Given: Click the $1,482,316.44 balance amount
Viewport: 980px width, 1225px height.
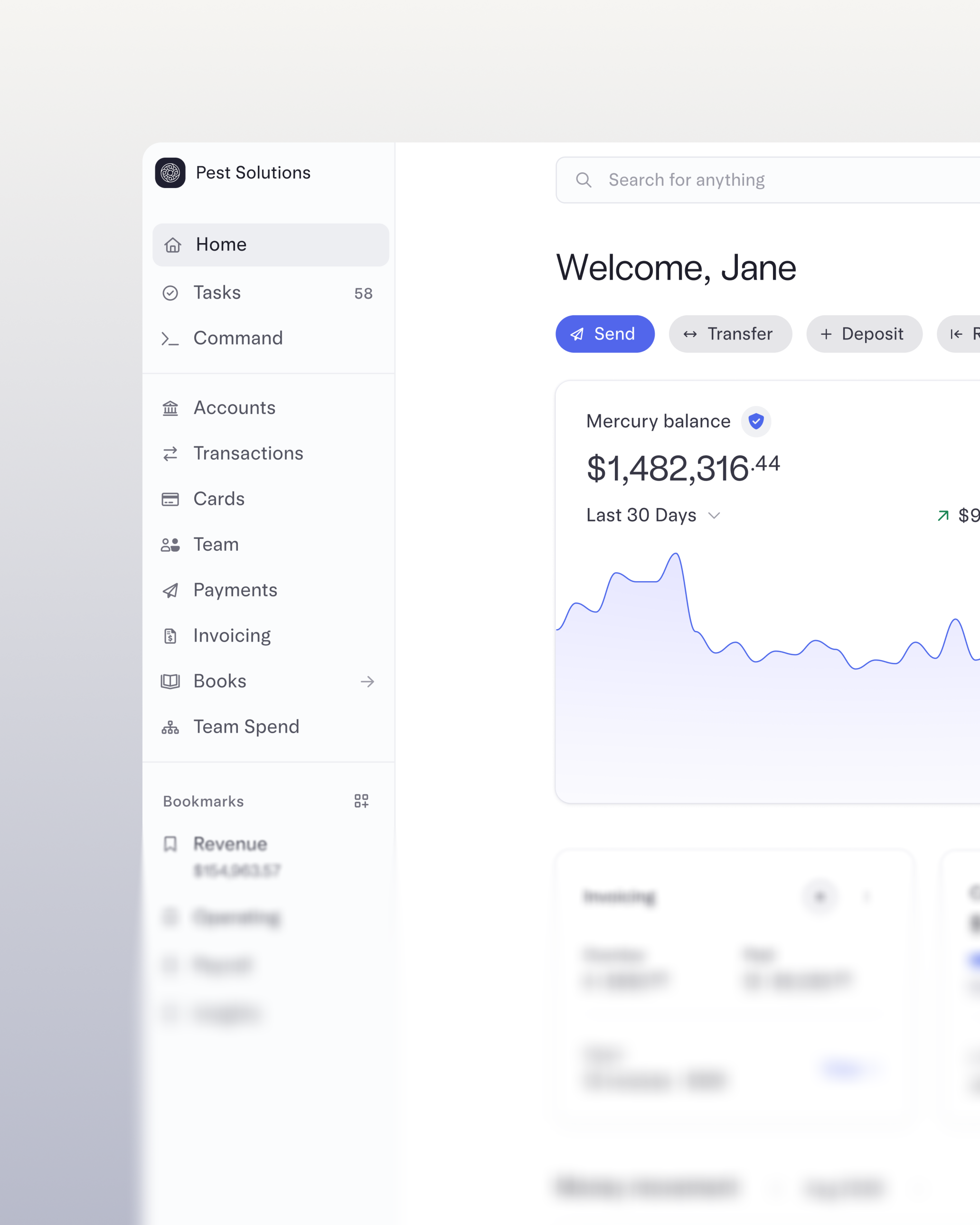Looking at the screenshot, I should coord(683,468).
